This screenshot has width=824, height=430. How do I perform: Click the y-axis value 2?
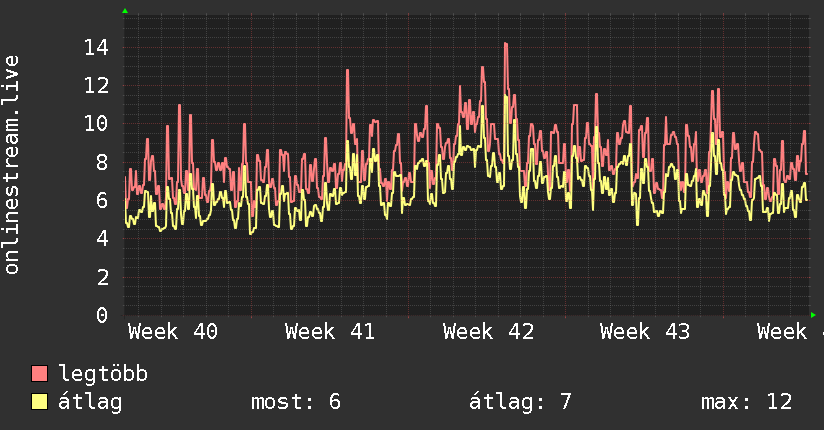[102, 277]
